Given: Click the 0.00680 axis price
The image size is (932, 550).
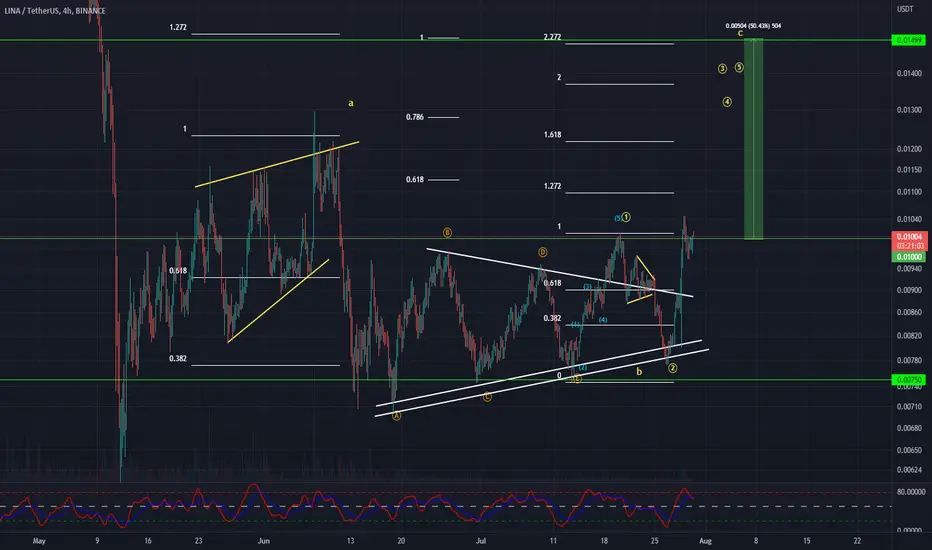Looking at the screenshot, I should [909, 428].
